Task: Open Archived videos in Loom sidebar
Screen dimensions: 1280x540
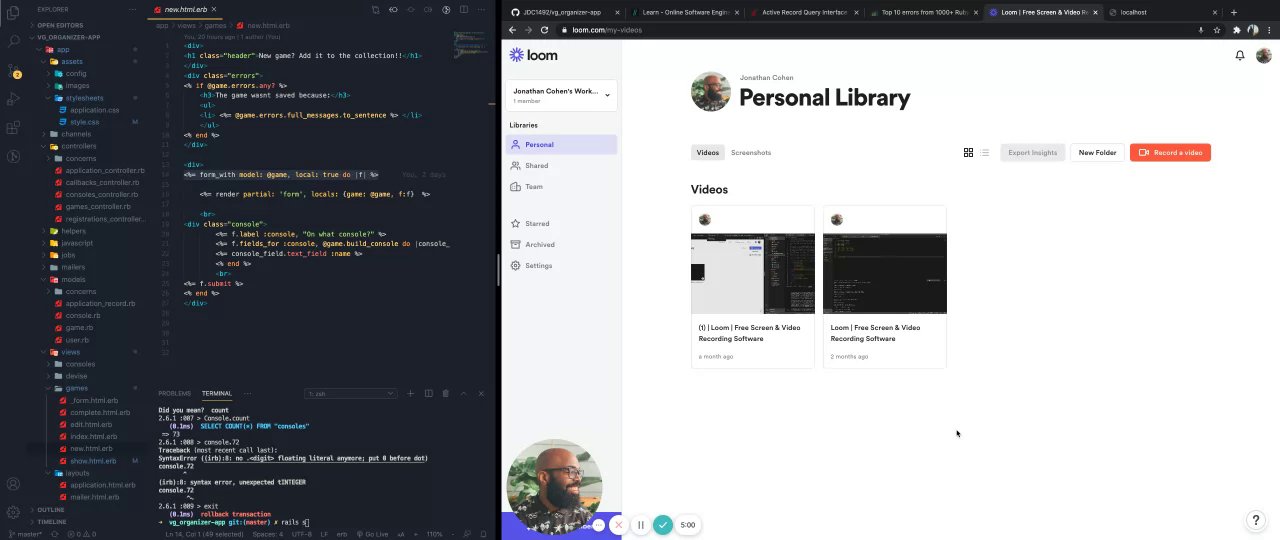Action: (x=561, y=244)
